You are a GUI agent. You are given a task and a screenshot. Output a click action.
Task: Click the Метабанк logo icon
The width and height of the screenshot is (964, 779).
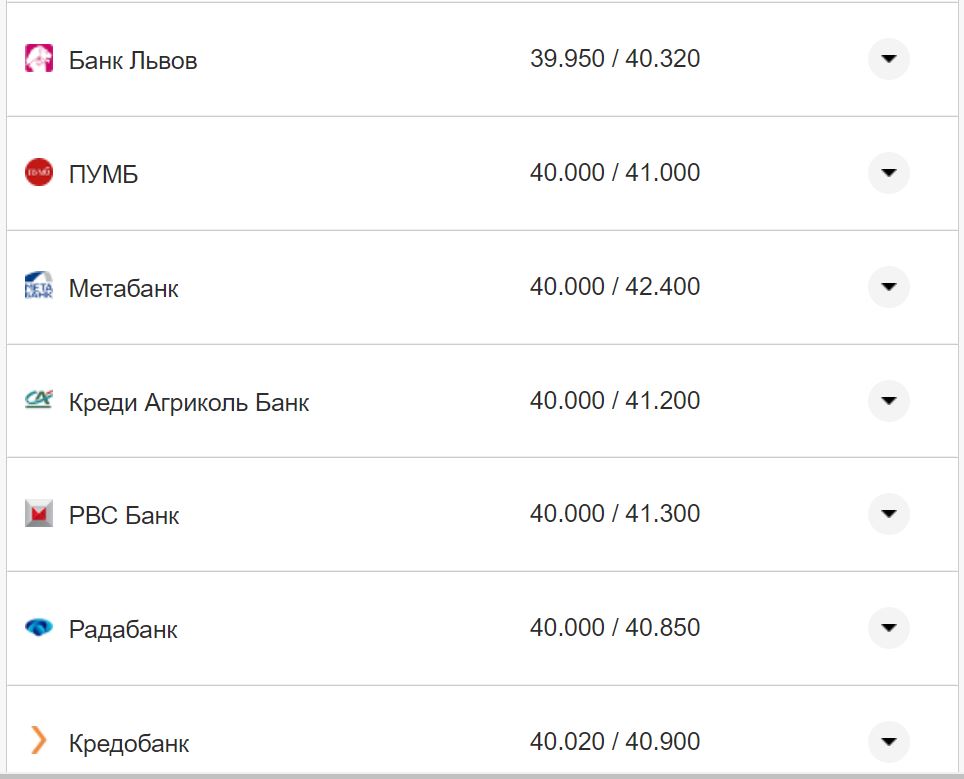pyautogui.click(x=38, y=287)
